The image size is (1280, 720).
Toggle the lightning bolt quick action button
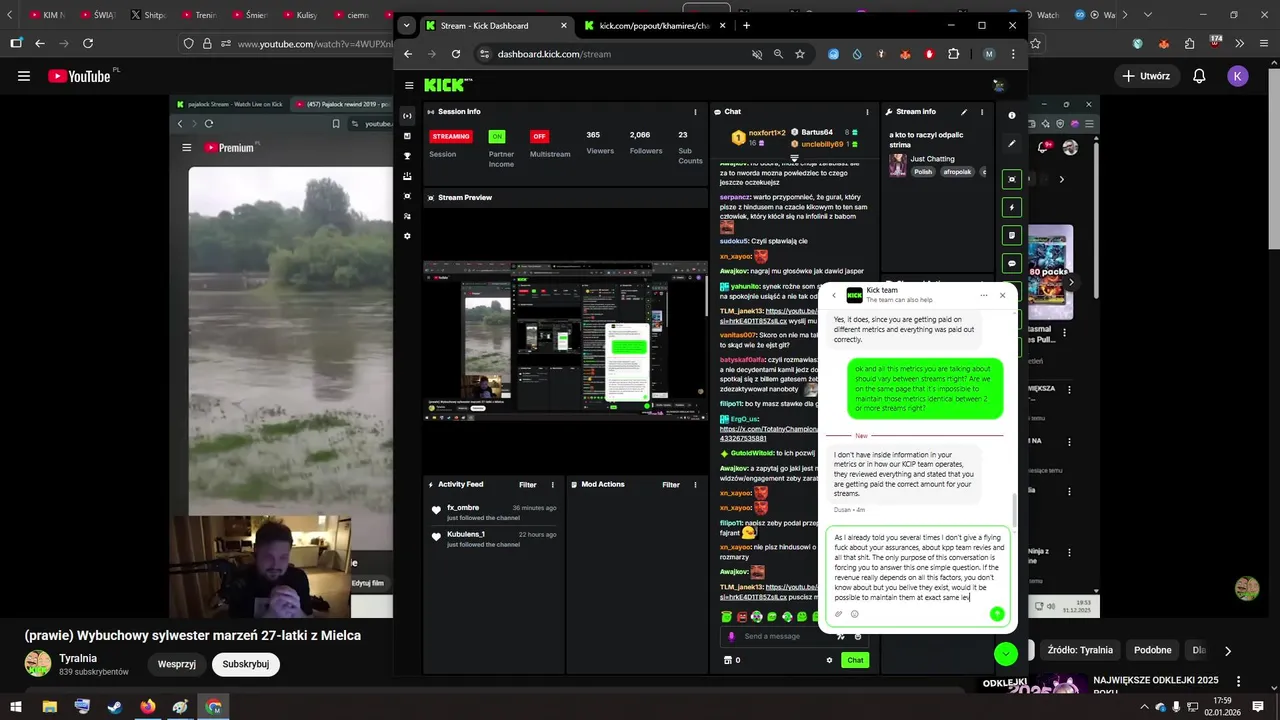point(1012,208)
